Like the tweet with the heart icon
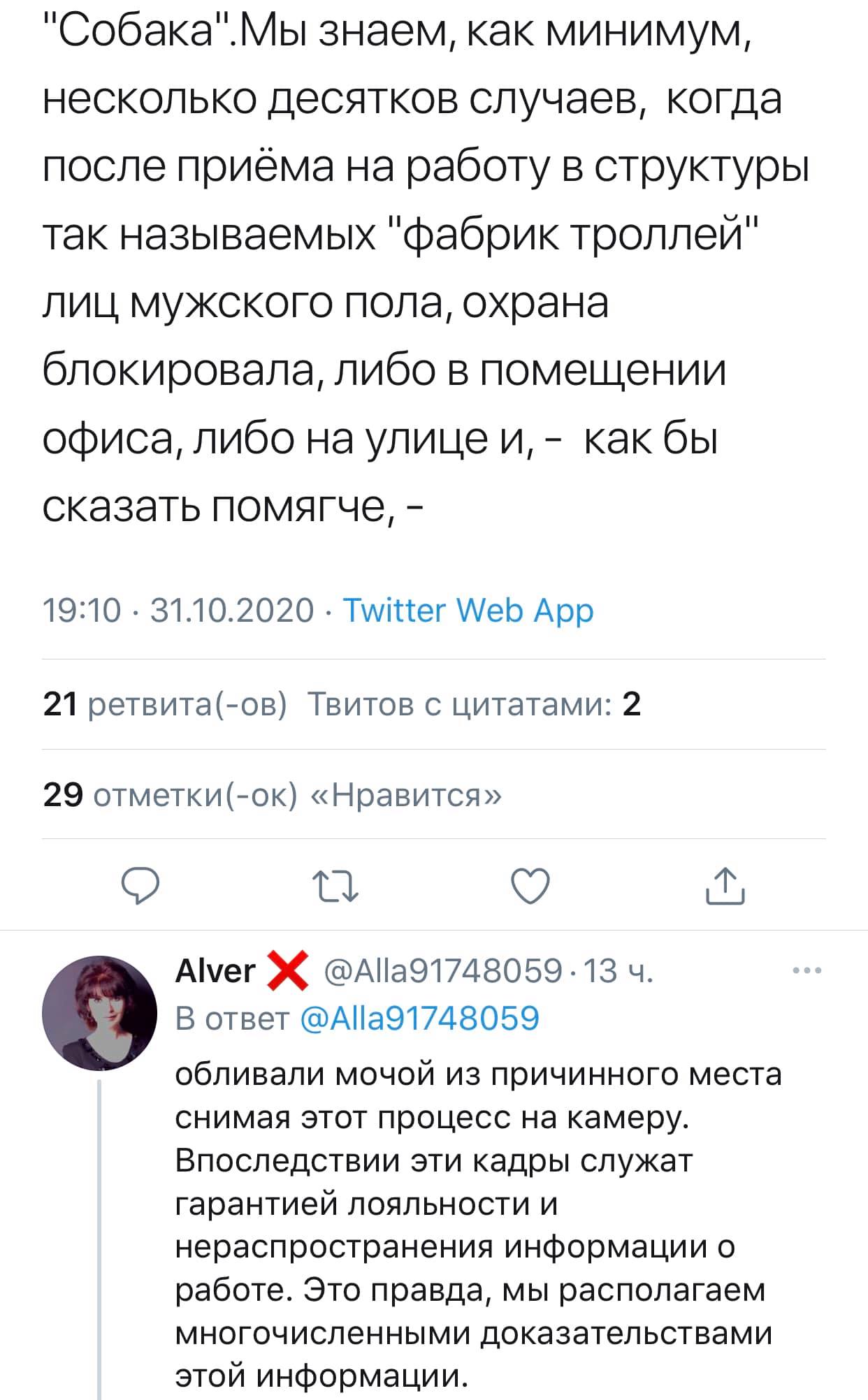Screen dimensions: 868x1400 531,887
